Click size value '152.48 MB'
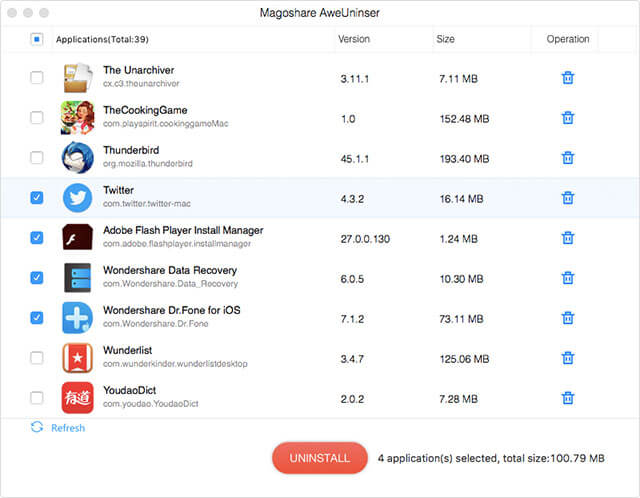Image resolution: width=640 pixels, height=498 pixels. (x=464, y=119)
